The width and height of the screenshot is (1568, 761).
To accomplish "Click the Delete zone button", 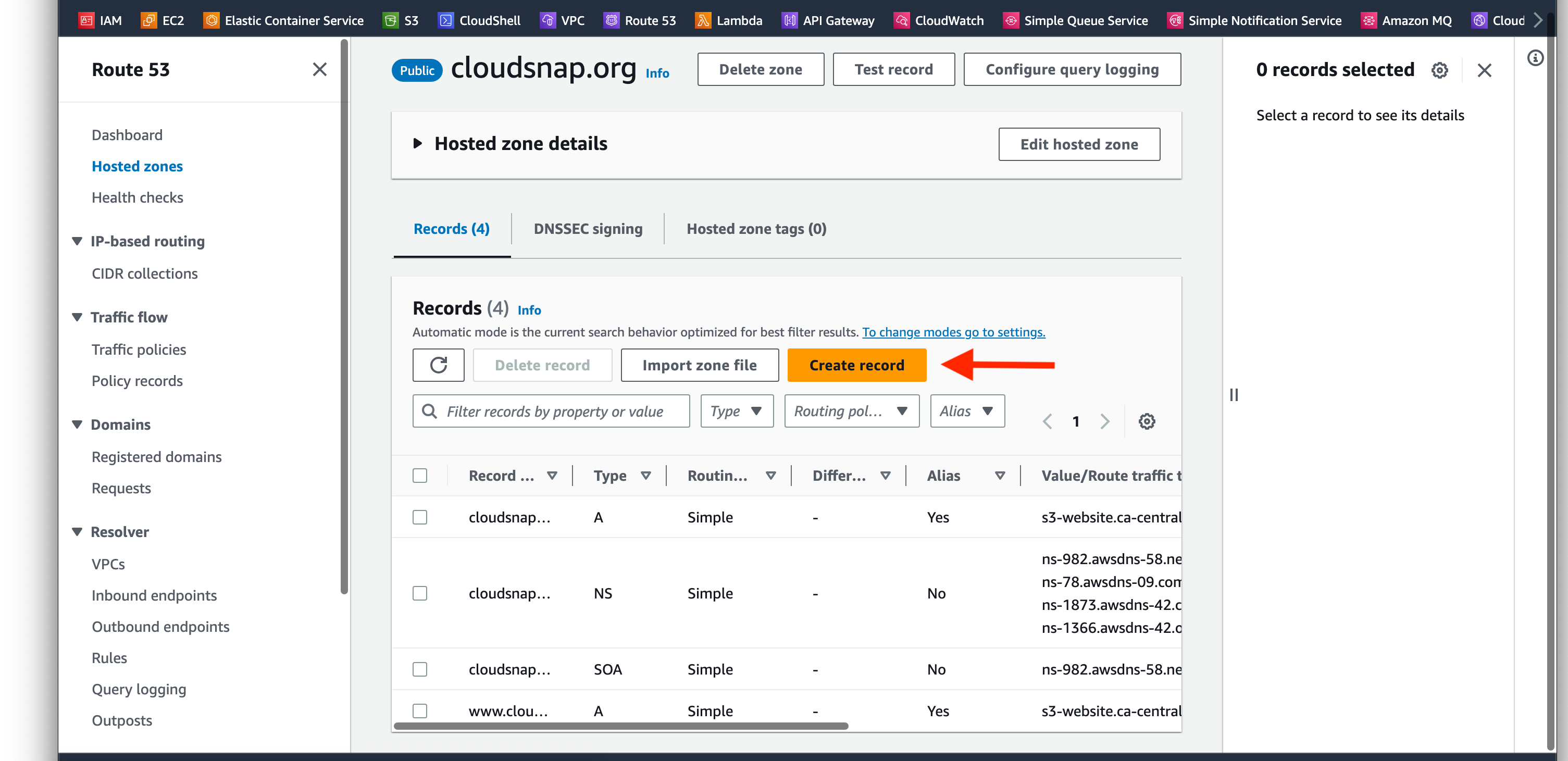I will tap(760, 69).
